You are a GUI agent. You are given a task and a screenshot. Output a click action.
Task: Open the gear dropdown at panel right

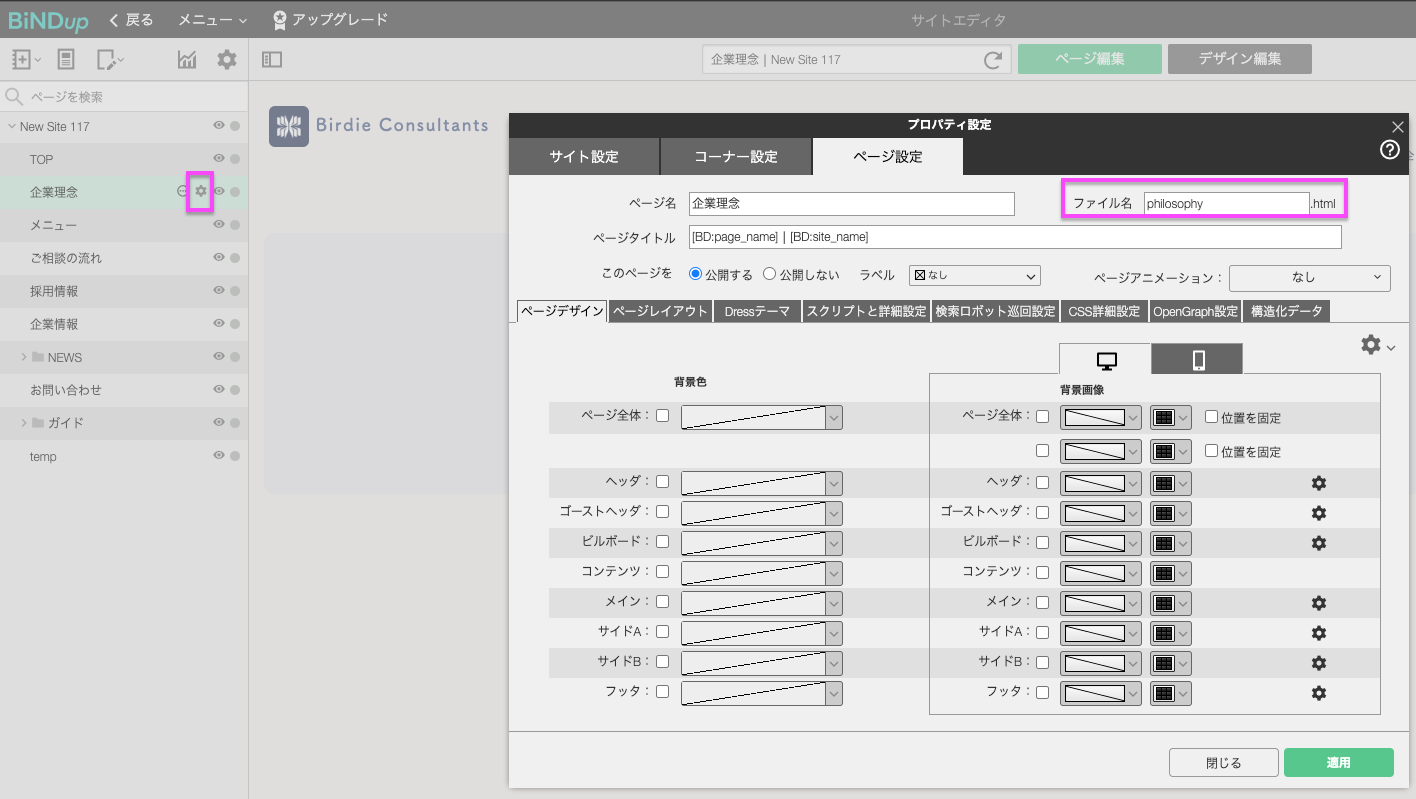[x=1378, y=345]
